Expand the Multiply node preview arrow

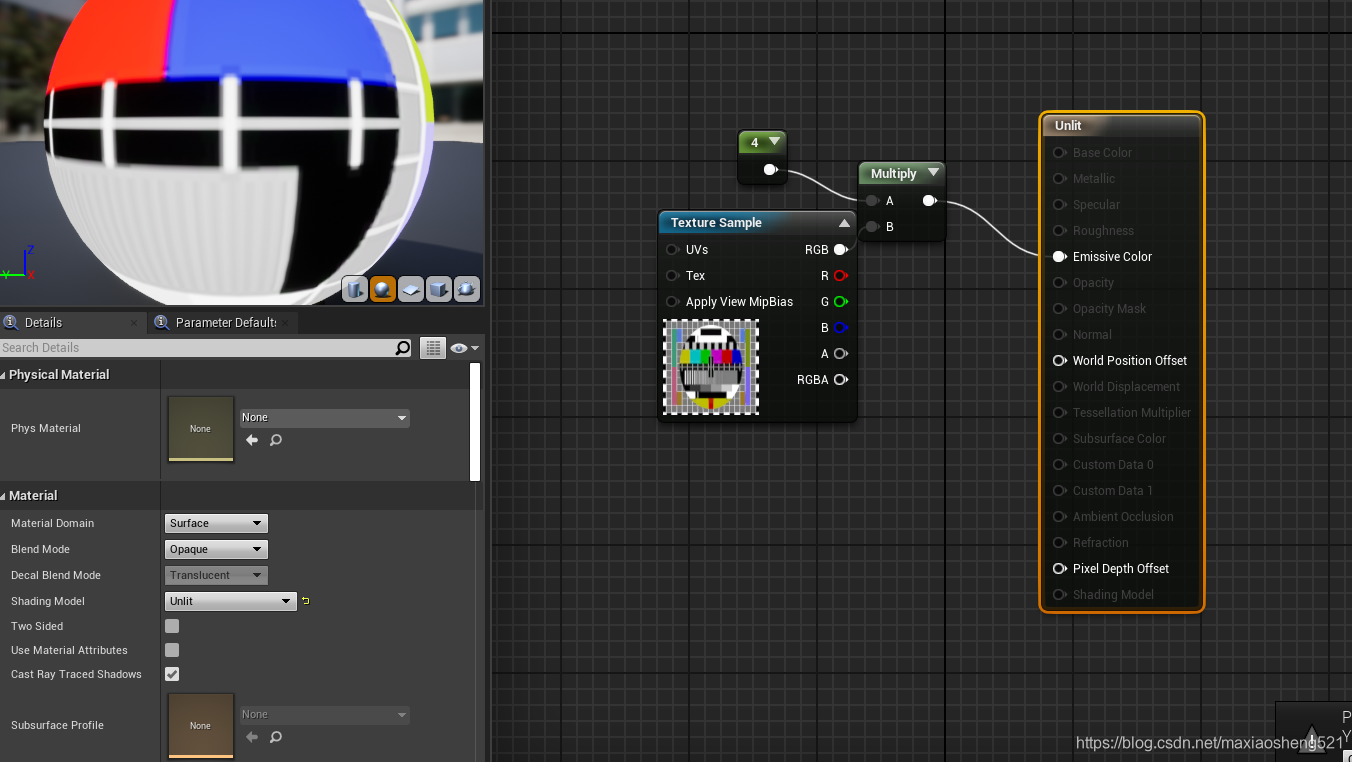933,173
